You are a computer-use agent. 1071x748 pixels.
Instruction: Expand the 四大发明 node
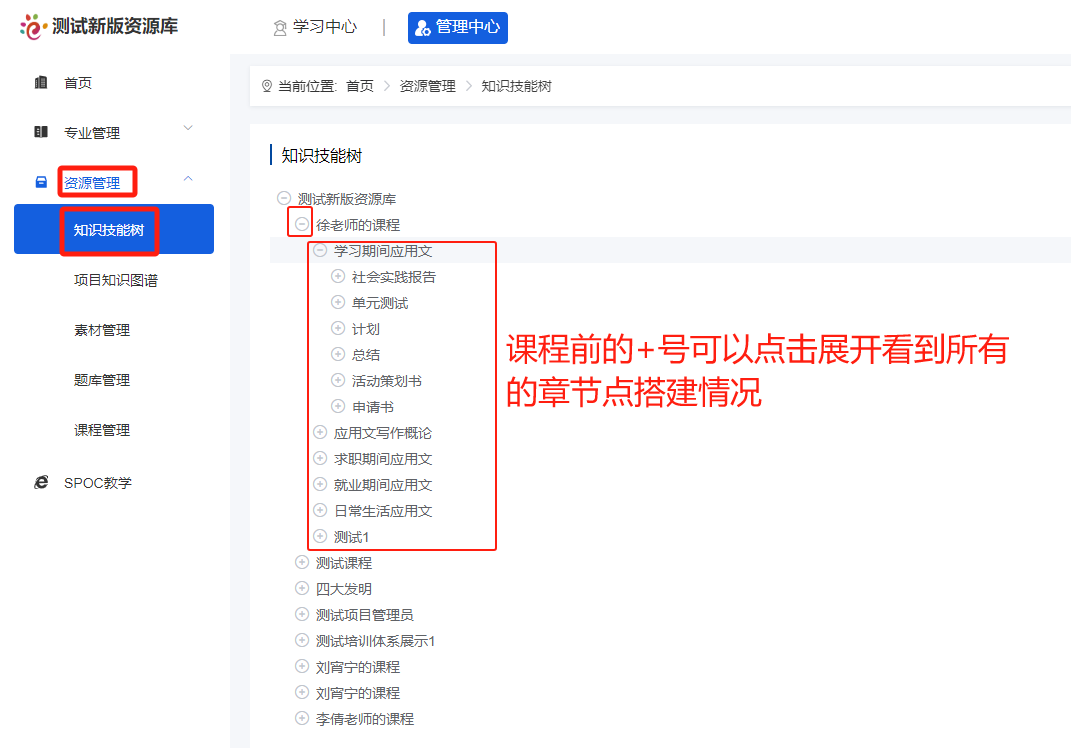coord(301,587)
